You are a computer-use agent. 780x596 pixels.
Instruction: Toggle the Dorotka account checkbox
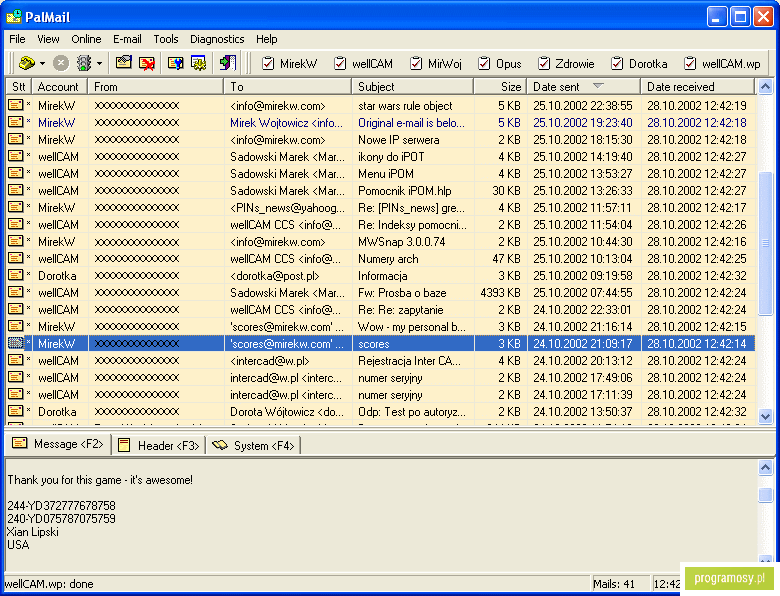[617, 64]
